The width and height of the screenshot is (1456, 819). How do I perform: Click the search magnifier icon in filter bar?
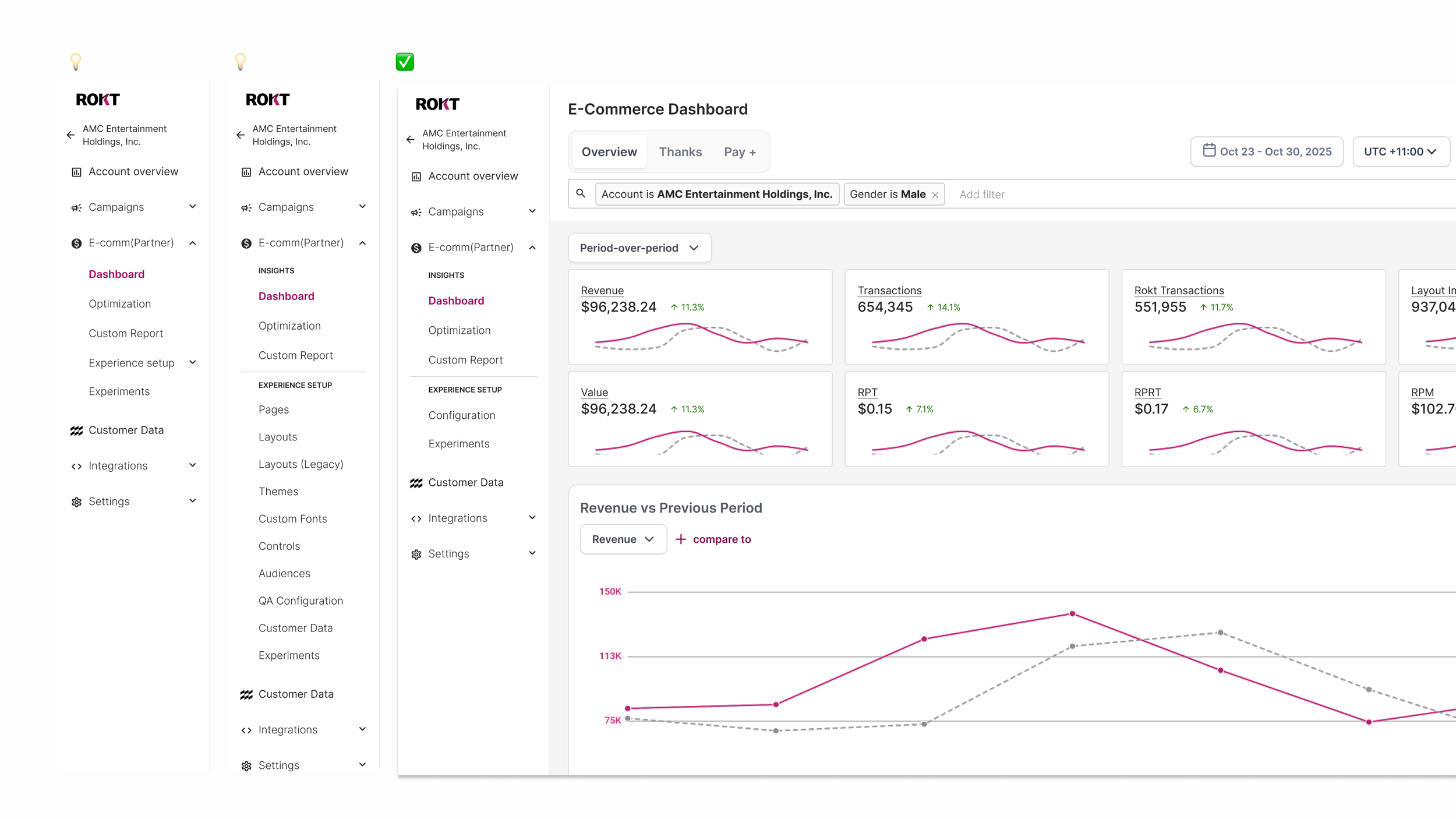581,193
